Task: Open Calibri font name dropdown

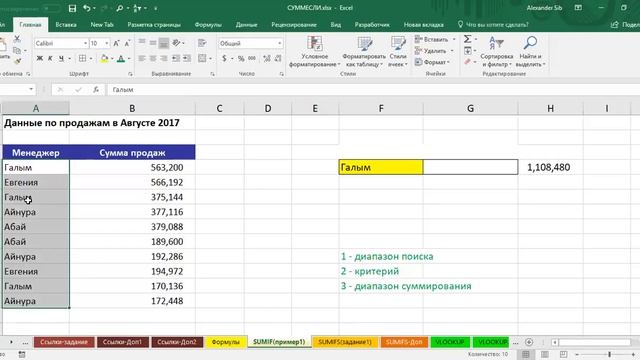Action: coord(85,43)
